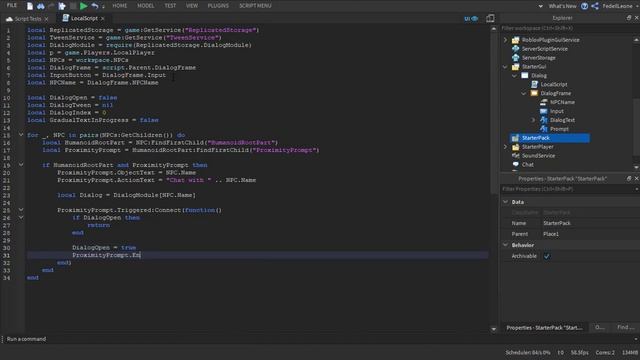
Task: Click the Filter Properties search field
Action: point(567,189)
